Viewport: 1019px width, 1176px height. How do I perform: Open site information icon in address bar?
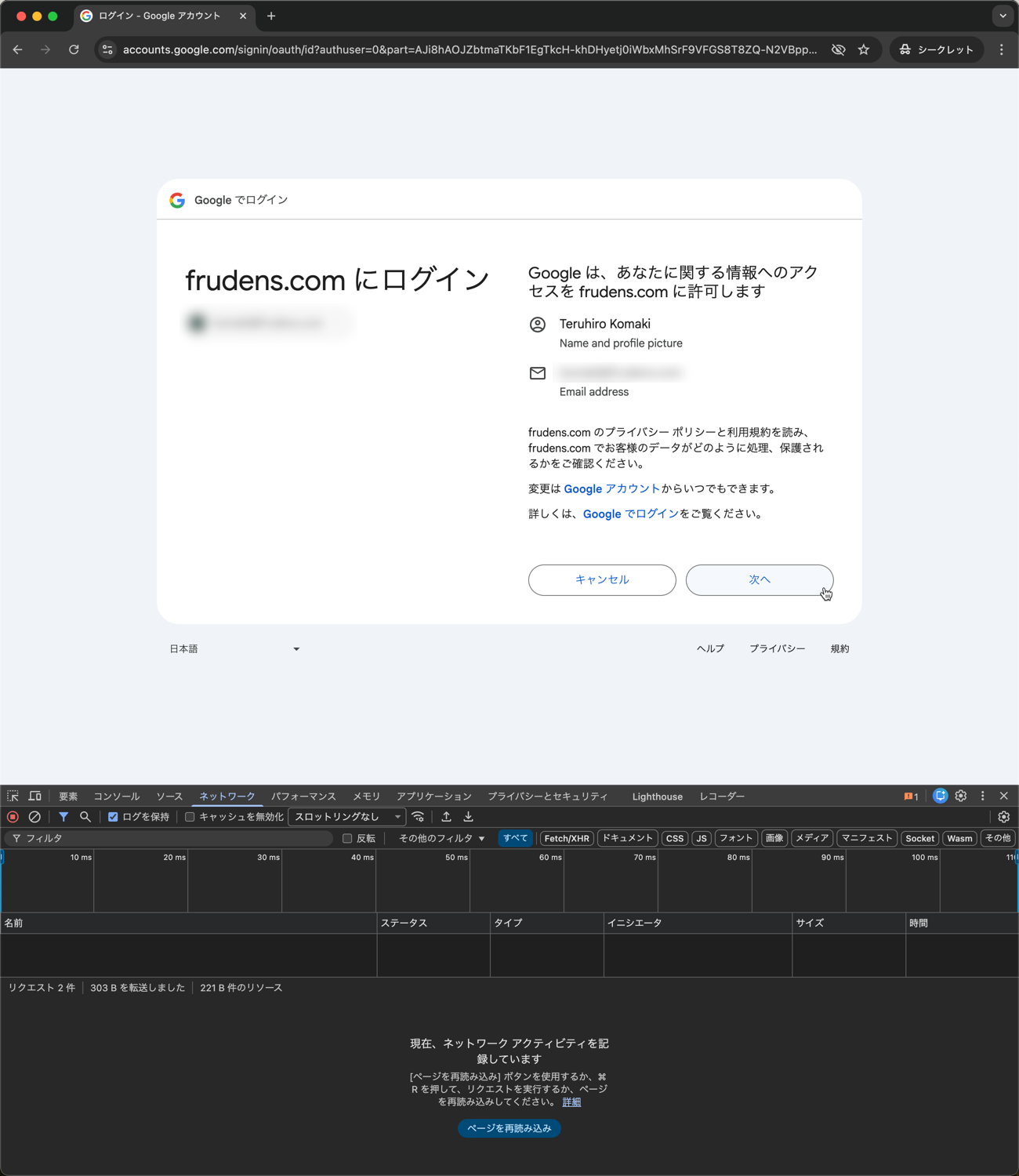[x=108, y=49]
